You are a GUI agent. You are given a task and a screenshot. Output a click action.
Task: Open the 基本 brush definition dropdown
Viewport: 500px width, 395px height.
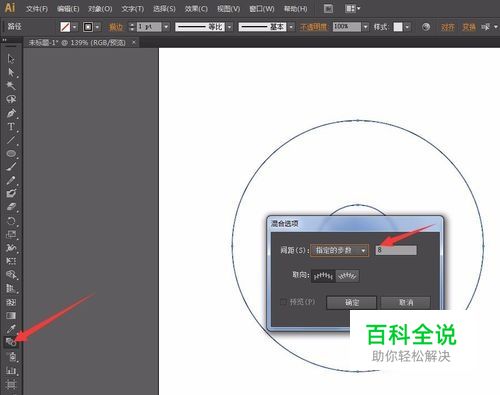point(291,27)
